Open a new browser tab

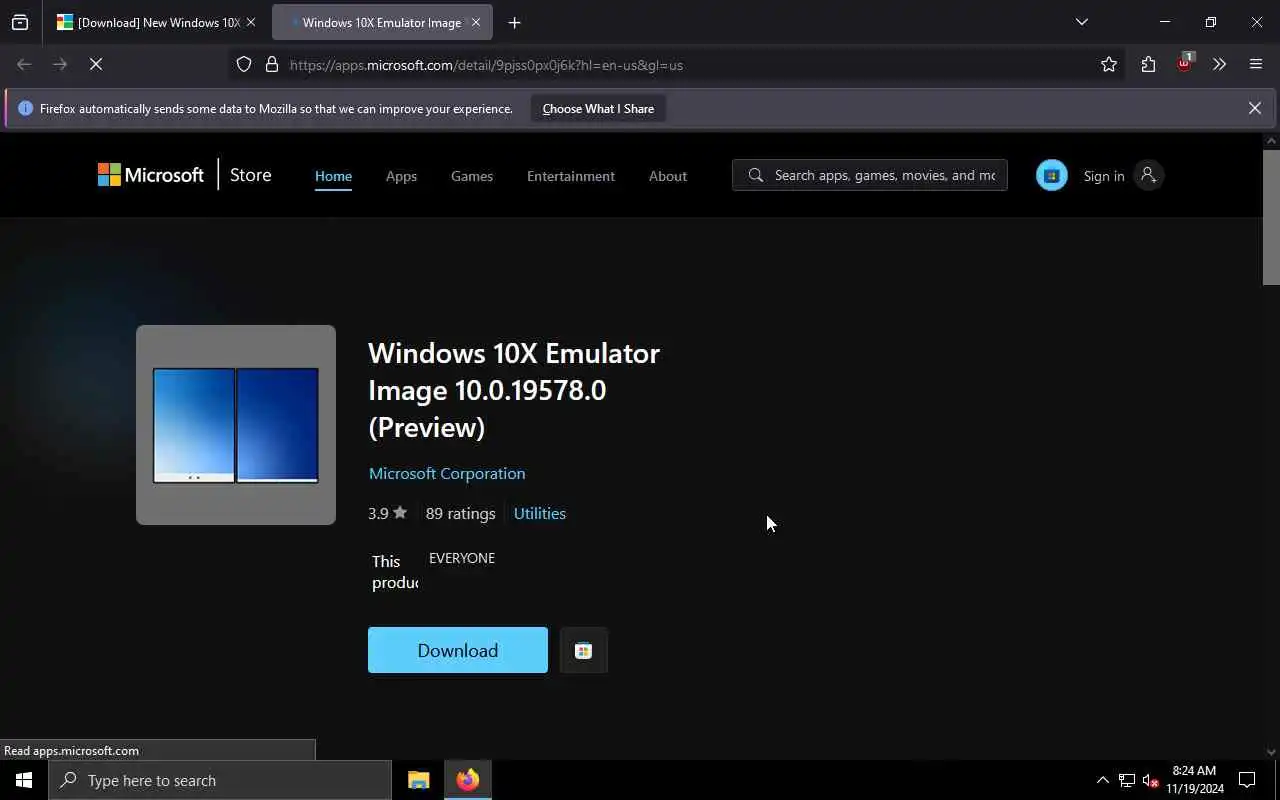click(x=514, y=22)
